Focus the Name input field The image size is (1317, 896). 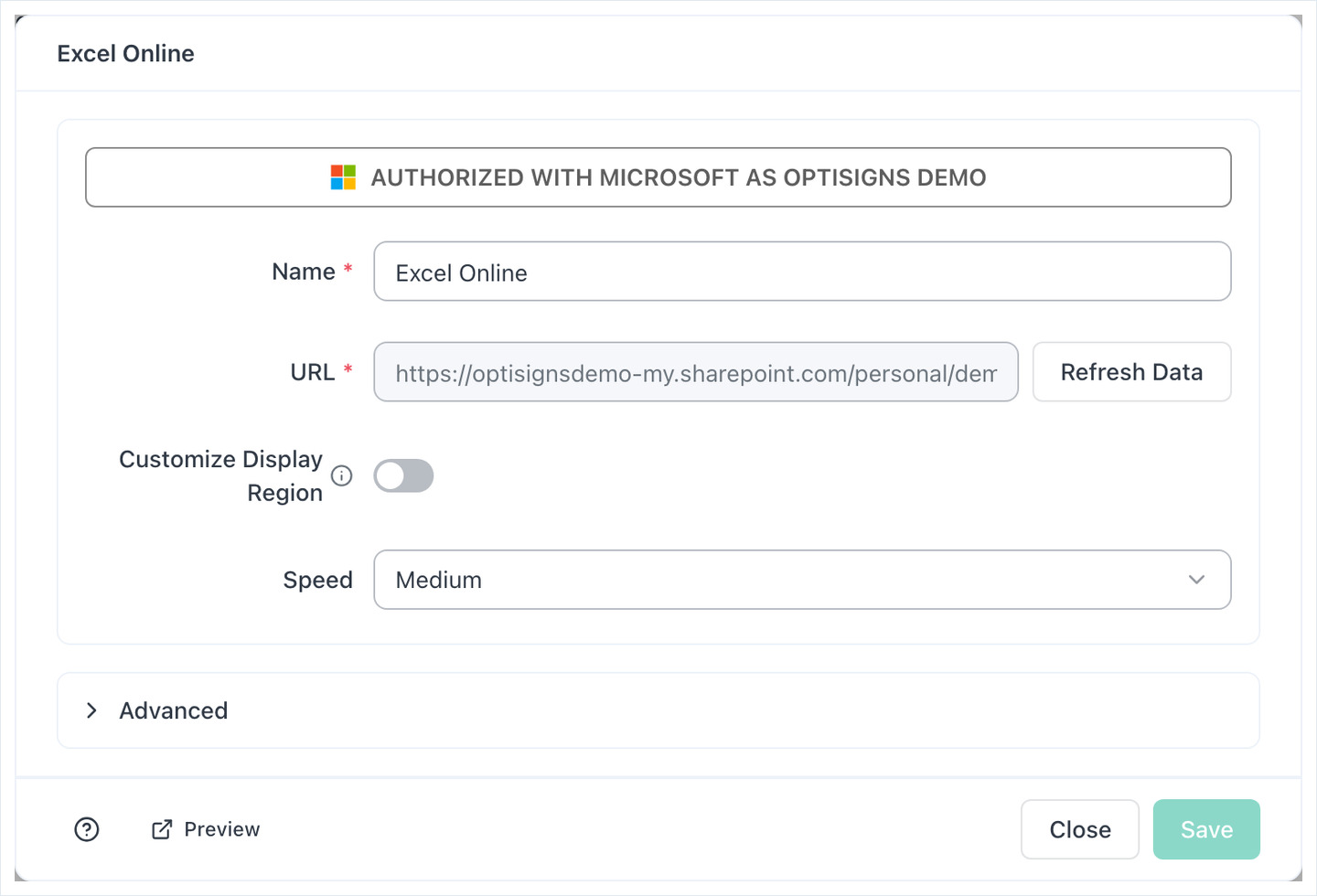coord(802,272)
